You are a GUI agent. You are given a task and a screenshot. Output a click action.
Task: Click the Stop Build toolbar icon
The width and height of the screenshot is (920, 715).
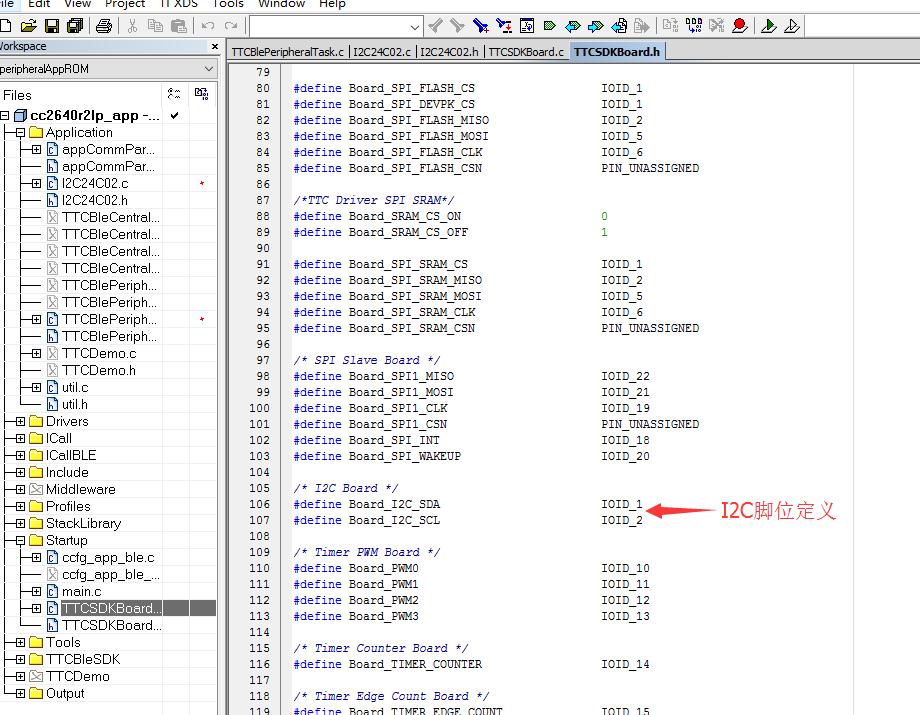[x=716, y=26]
